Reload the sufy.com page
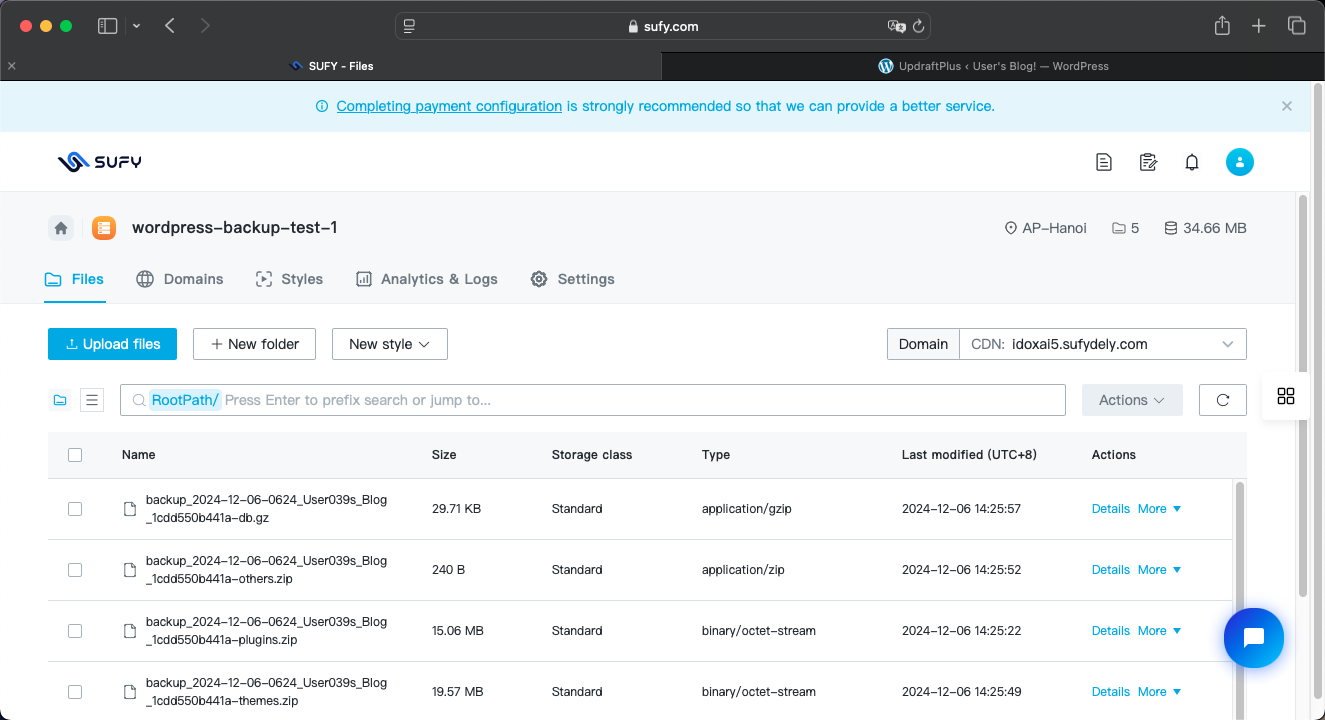 click(x=918, y=27)
